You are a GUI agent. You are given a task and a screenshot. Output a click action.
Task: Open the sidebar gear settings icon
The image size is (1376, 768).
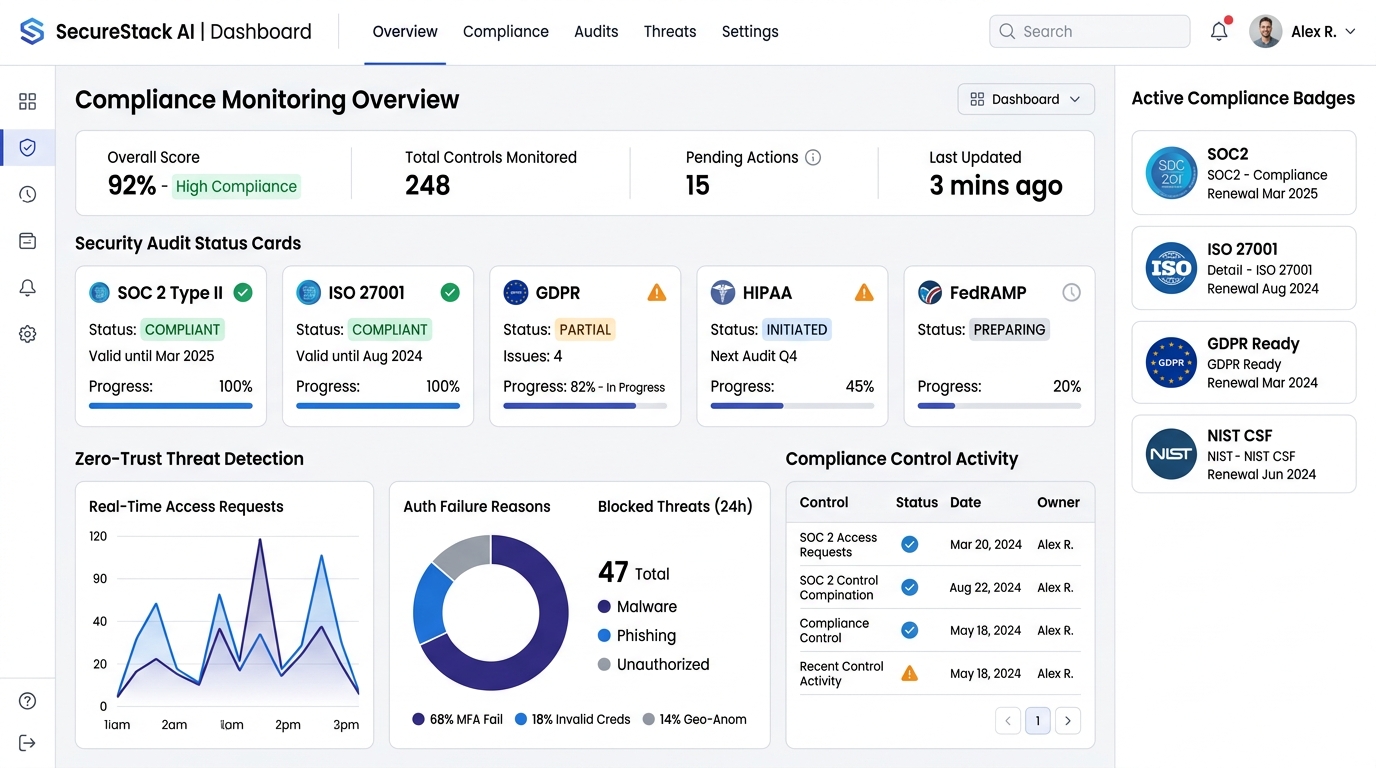pyautogui.click(x=27, y=334)
